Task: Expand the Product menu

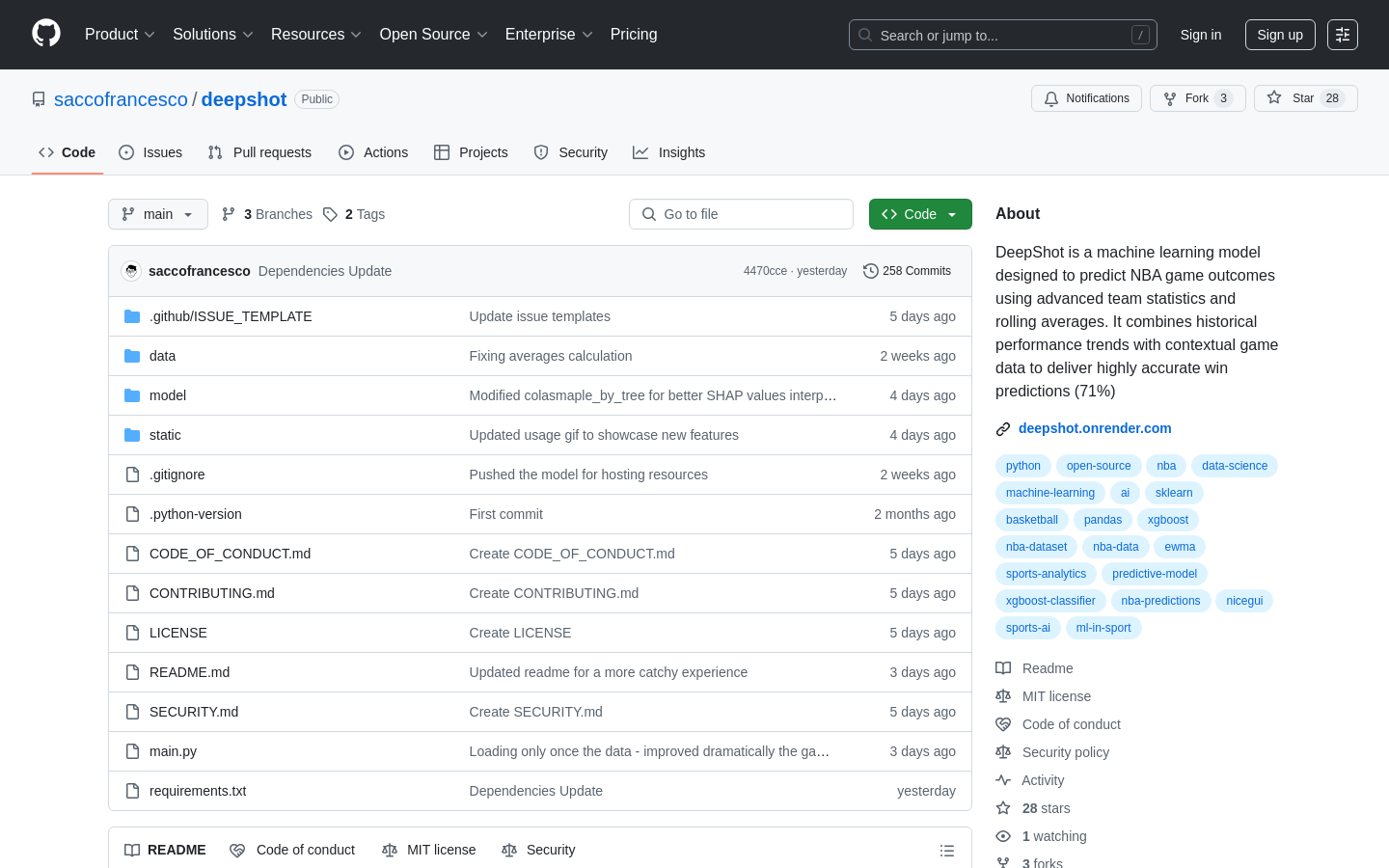Action: [120, 35]
